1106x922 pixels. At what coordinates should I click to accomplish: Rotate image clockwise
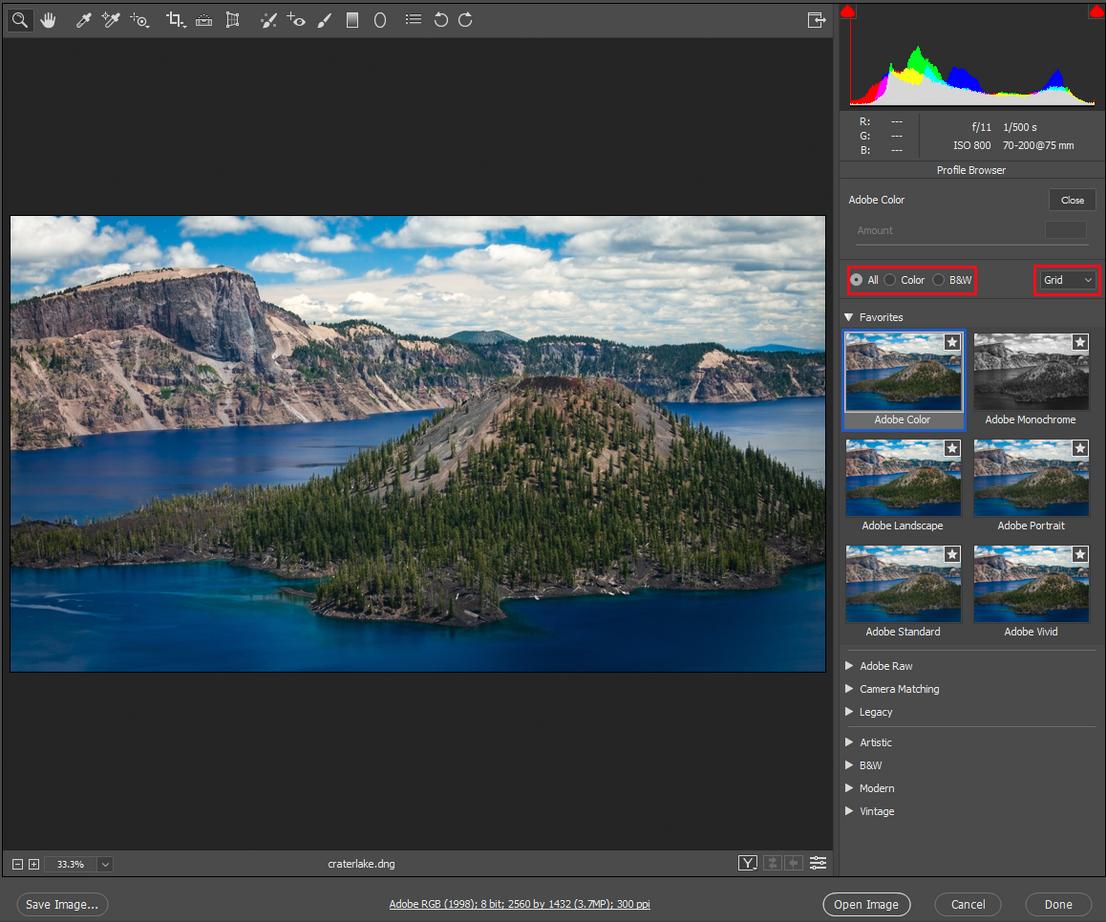click(x=466, y=20)
